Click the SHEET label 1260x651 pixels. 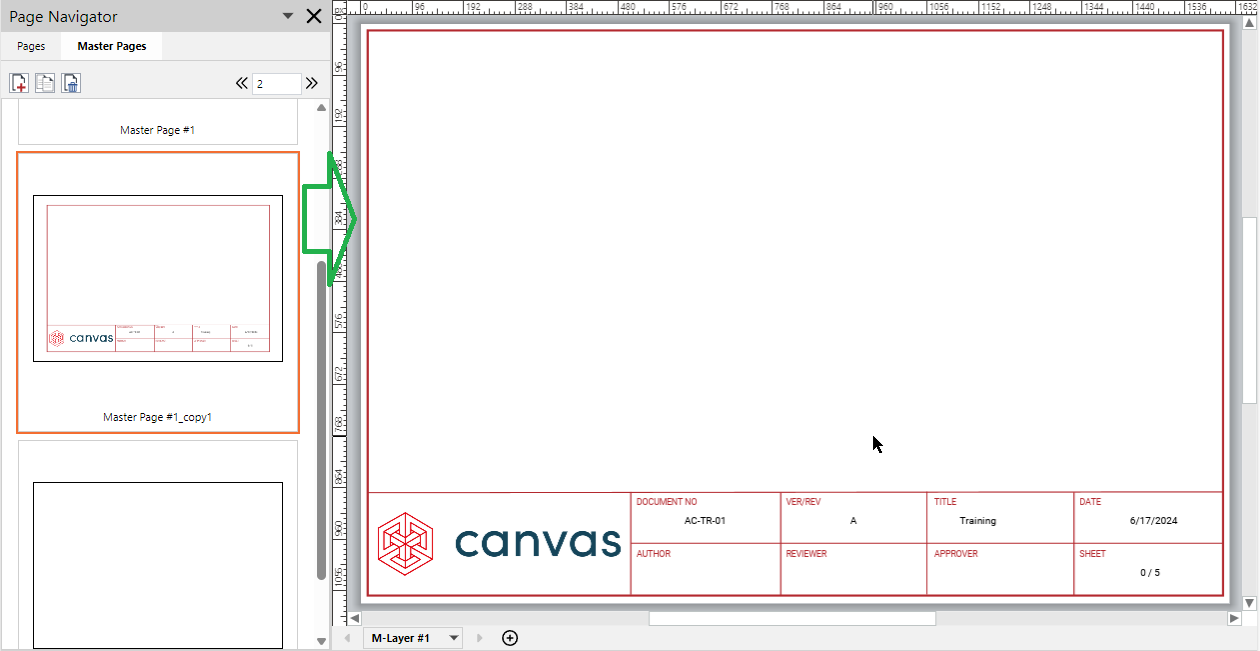click(x=1092, y=554)
